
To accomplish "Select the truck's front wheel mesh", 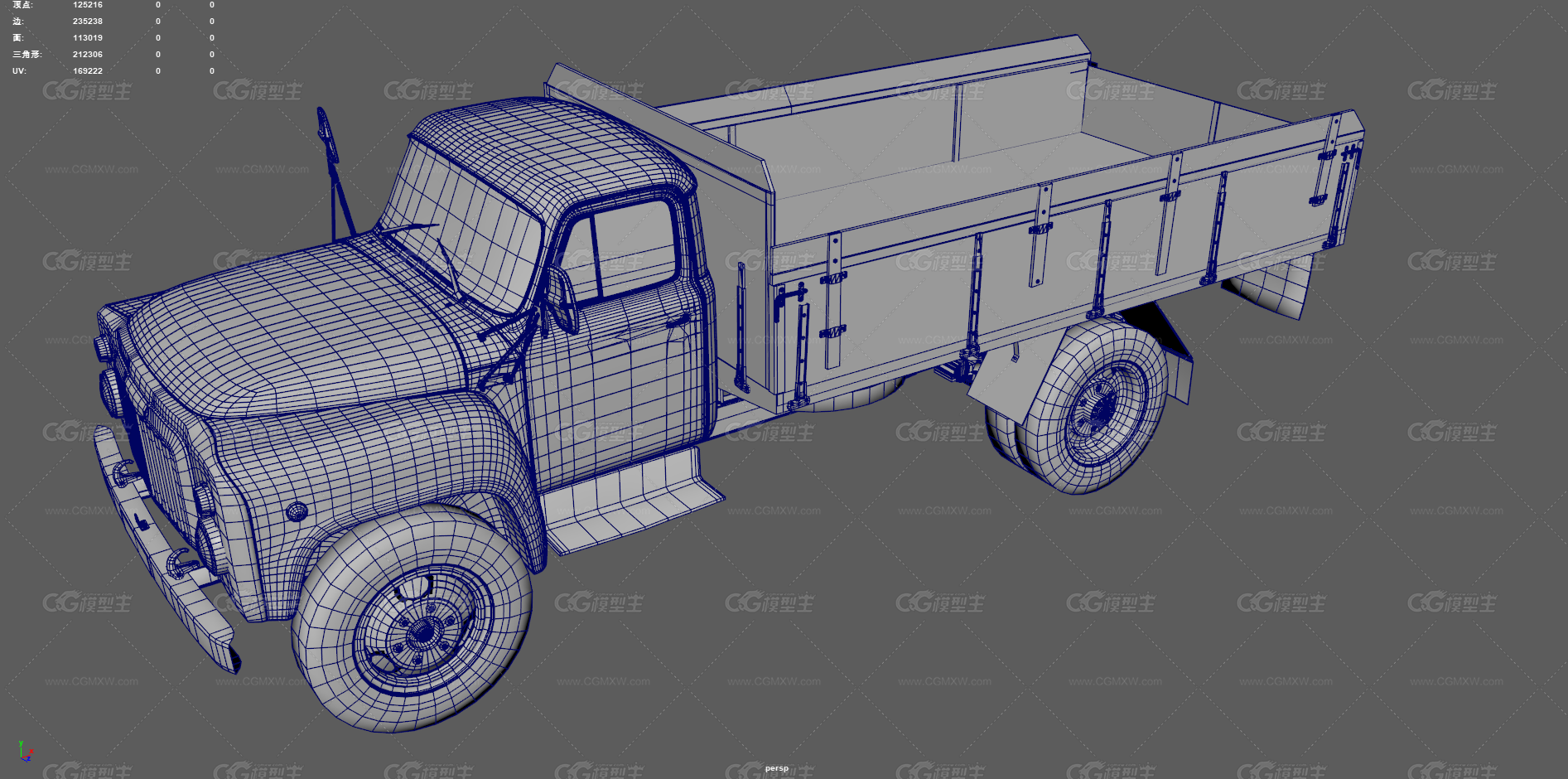I will 412,620.
